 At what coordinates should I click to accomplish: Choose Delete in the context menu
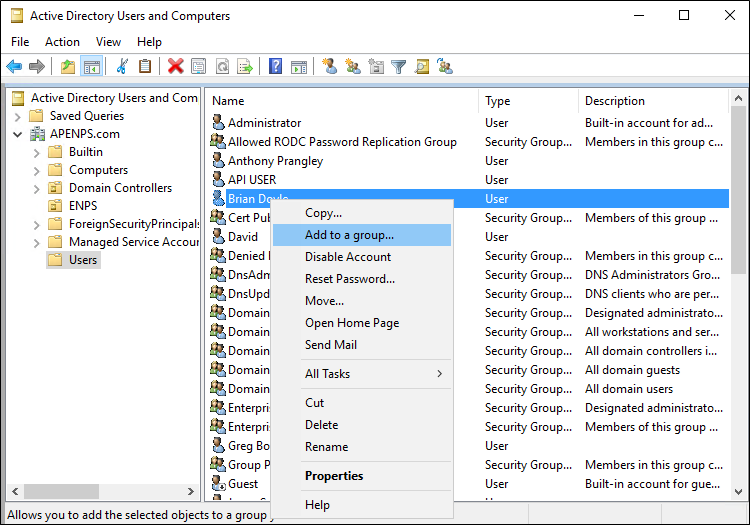point(362,425)
